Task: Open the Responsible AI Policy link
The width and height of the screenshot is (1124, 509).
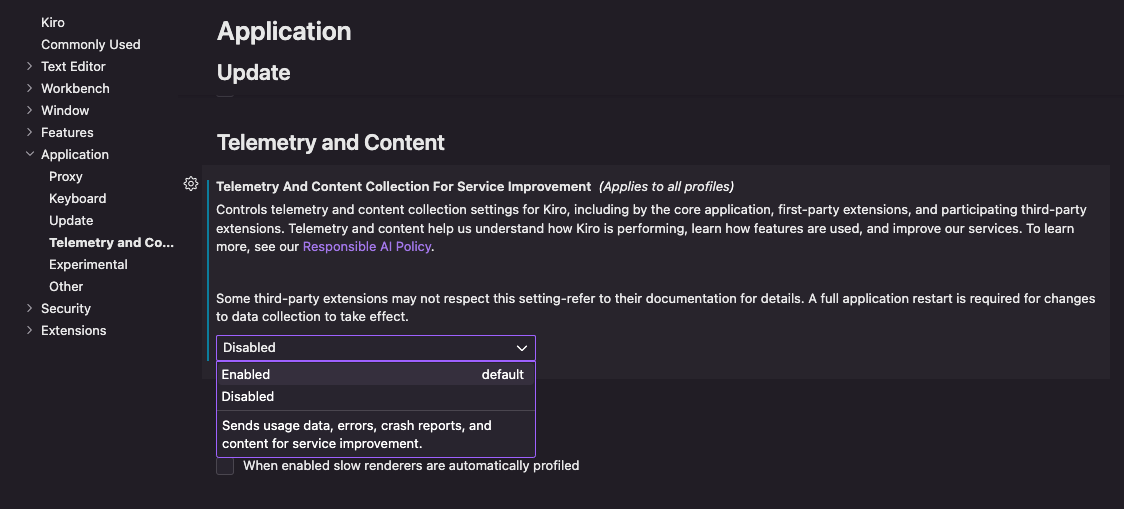Action: point(367,247)
